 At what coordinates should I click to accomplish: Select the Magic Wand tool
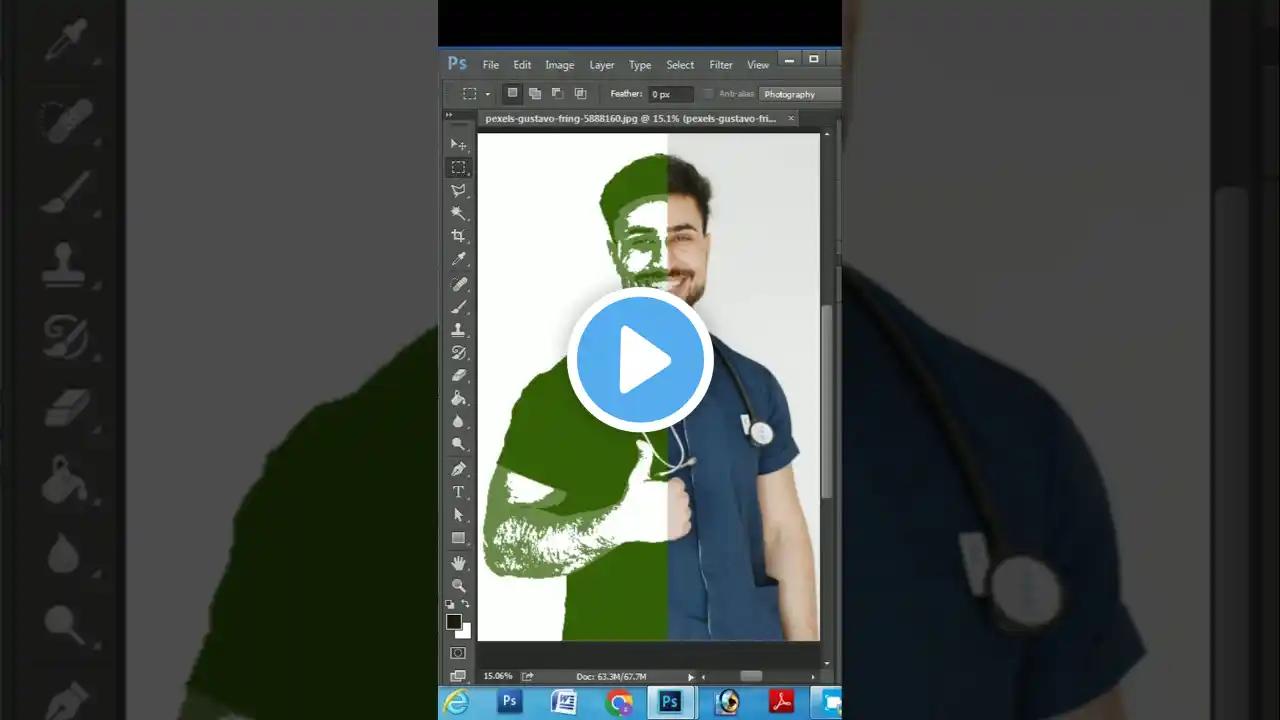(458, 213)
